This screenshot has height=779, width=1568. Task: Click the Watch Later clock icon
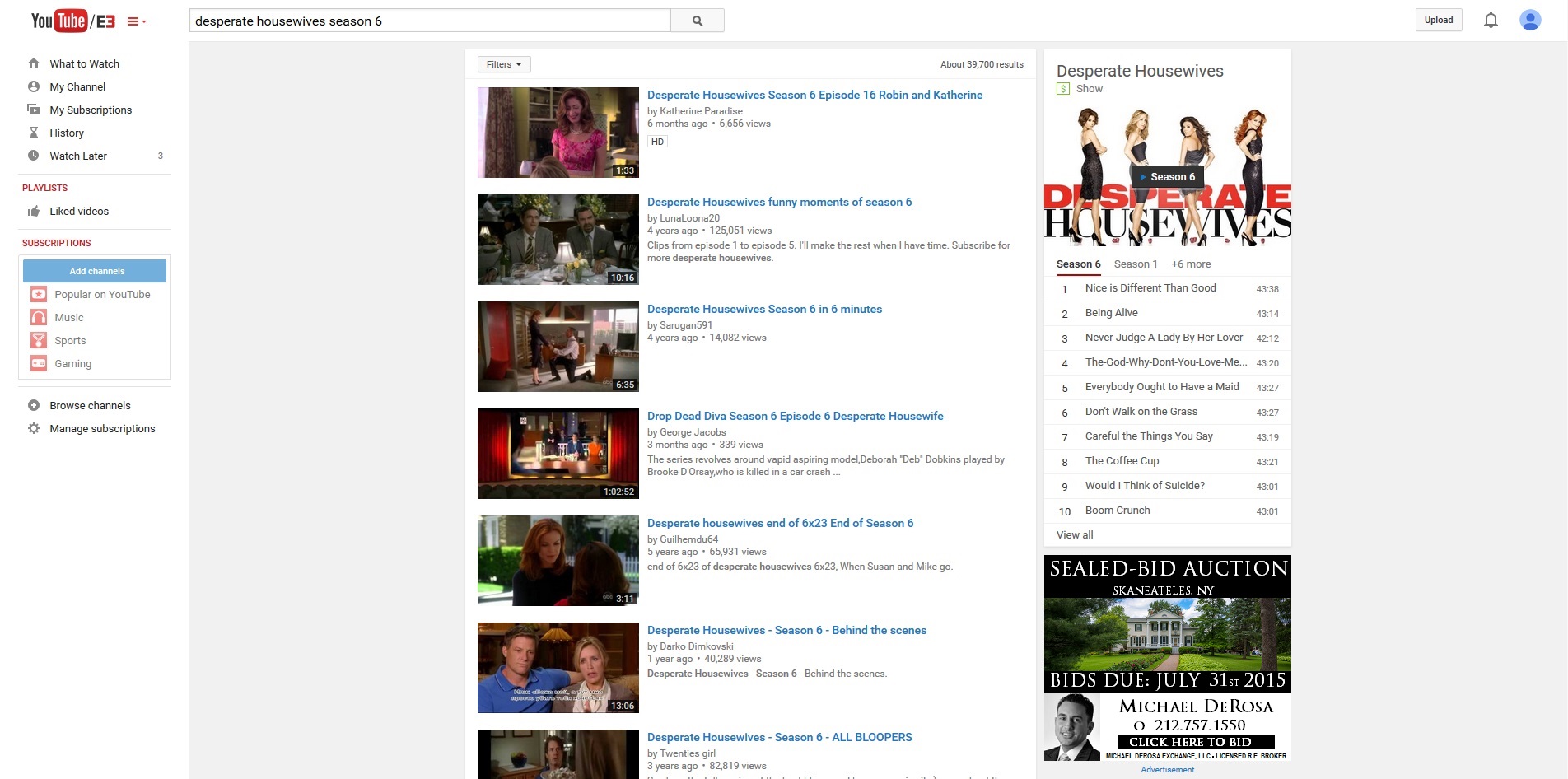point(34,156)
